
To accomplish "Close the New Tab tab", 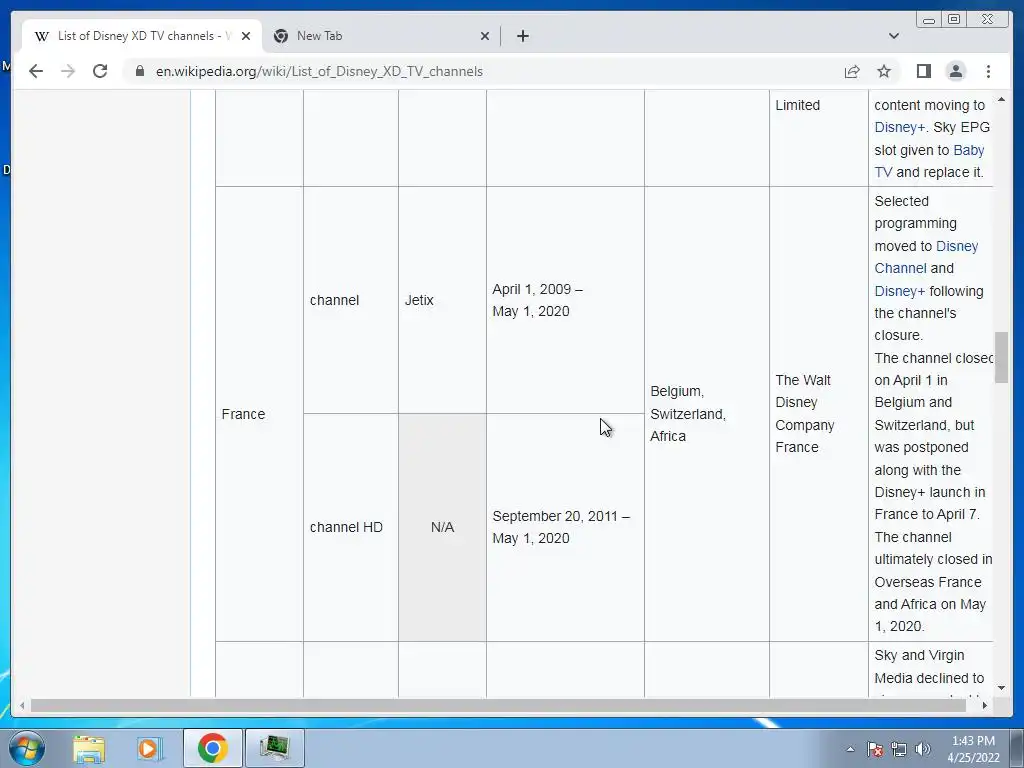I will (485, 36).
